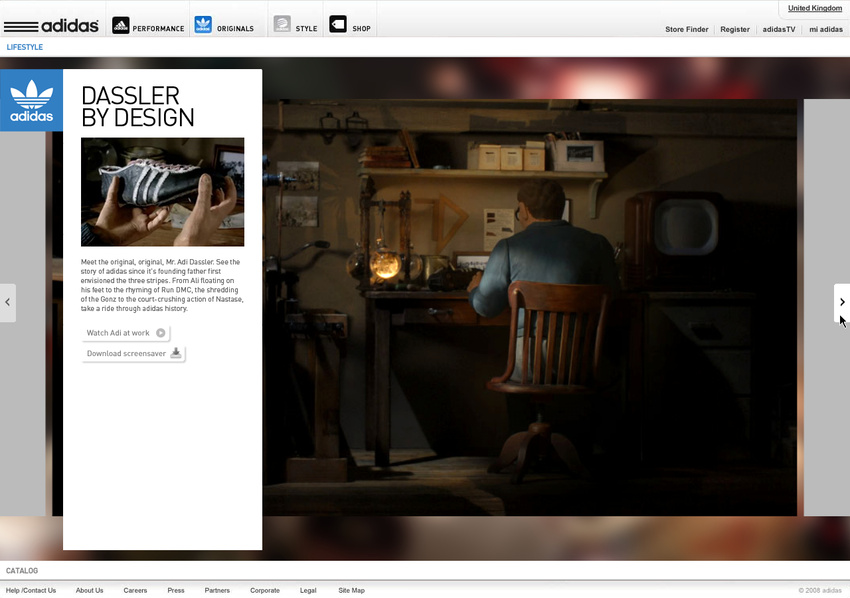The height and width of the screenshot is (598, 850).
Task: Click the 2008 adidas copyright text
Action: pyautogui.click(x=820, y=590)
